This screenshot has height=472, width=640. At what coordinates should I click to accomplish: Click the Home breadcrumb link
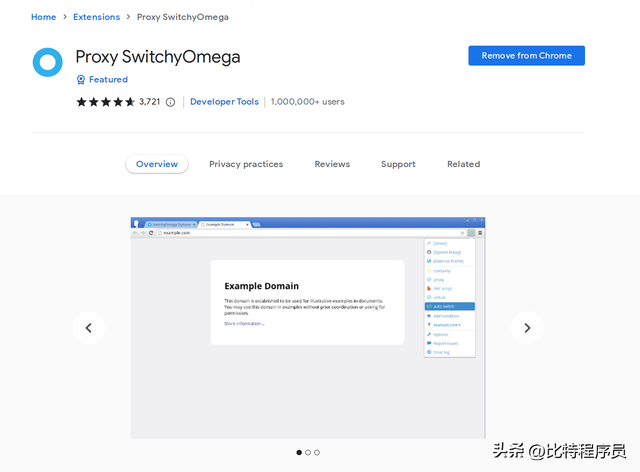(x=43, y=17)
